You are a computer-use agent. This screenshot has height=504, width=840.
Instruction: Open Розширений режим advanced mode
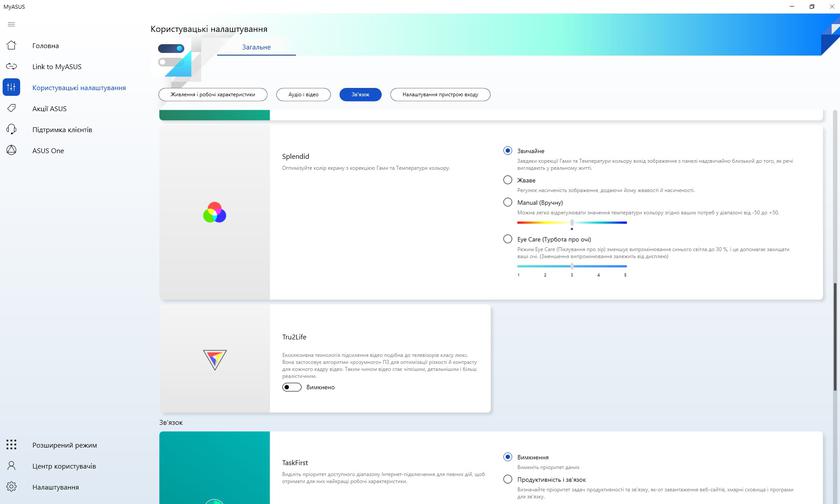point(64,445)
